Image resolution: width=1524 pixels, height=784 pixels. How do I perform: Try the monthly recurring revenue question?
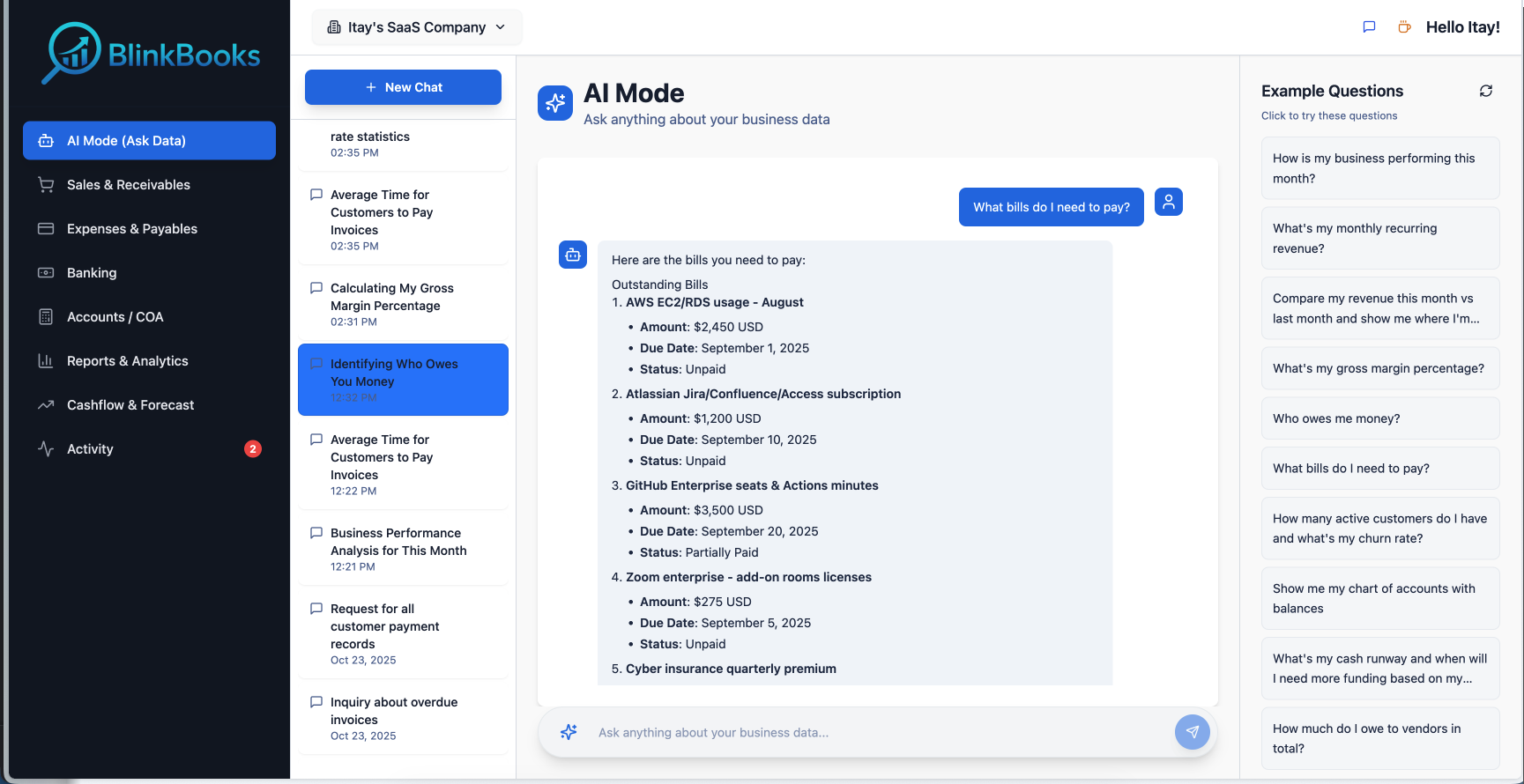1380,238
